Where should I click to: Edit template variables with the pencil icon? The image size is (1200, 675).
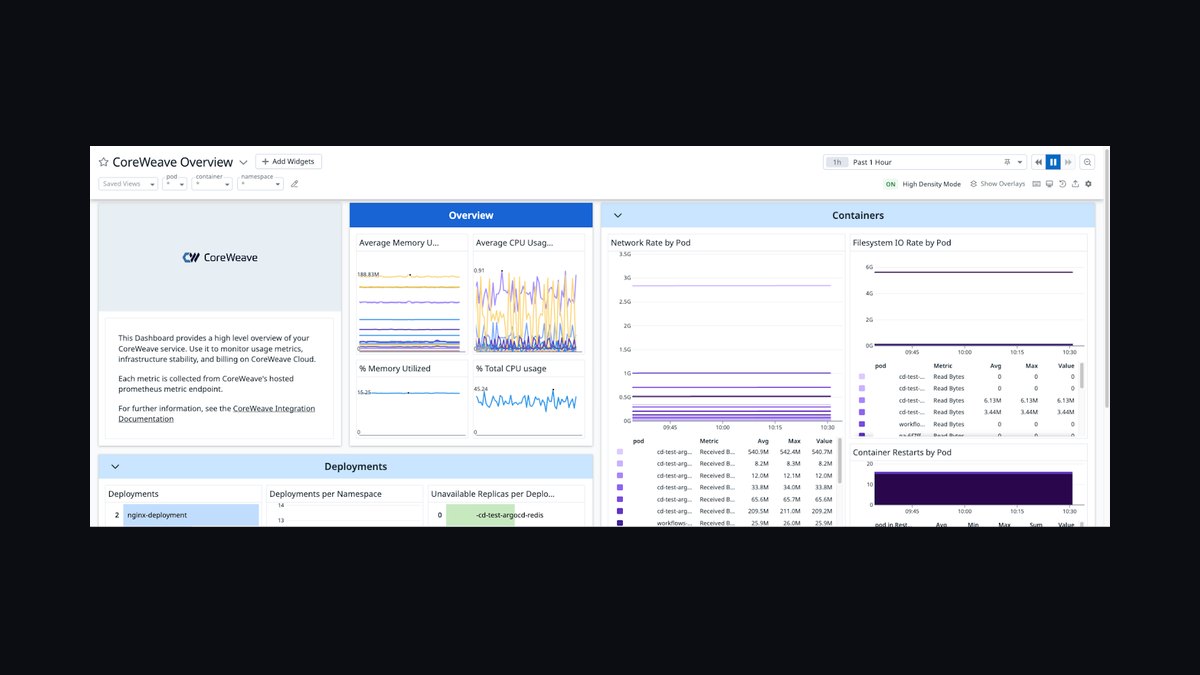point(294,184)
